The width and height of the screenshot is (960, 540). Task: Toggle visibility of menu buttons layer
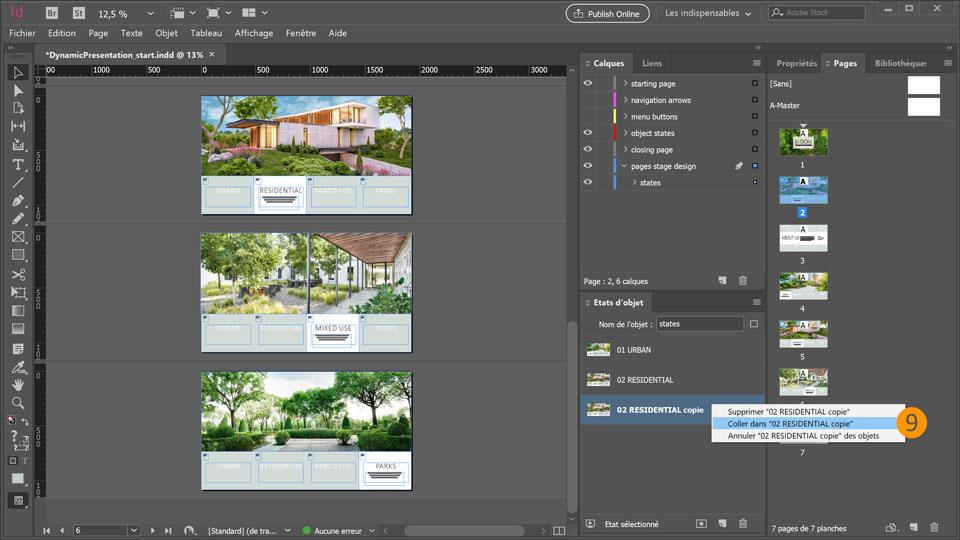588,116
